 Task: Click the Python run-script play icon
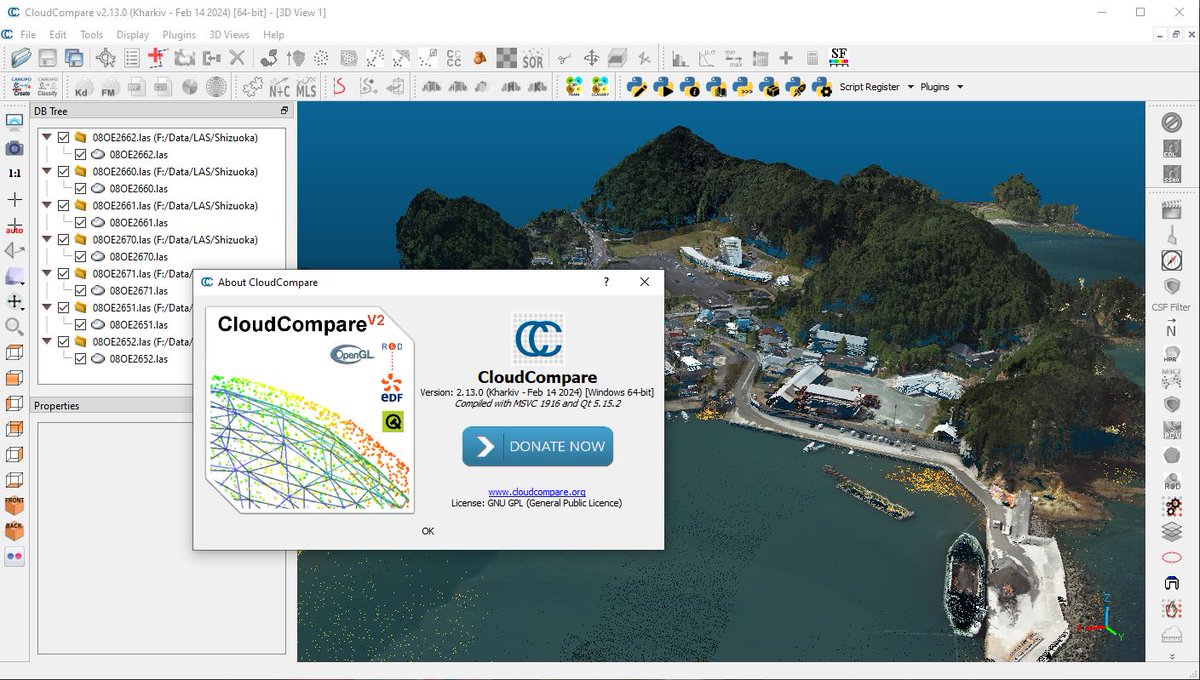point(663,88)
